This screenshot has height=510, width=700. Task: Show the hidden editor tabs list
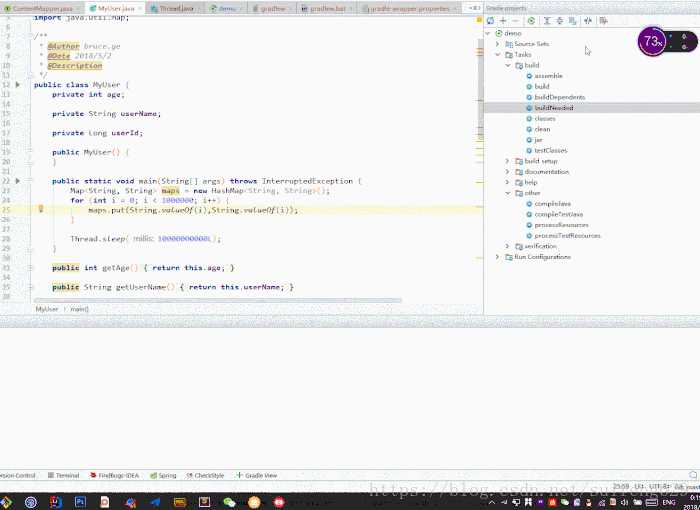(474, 8)
